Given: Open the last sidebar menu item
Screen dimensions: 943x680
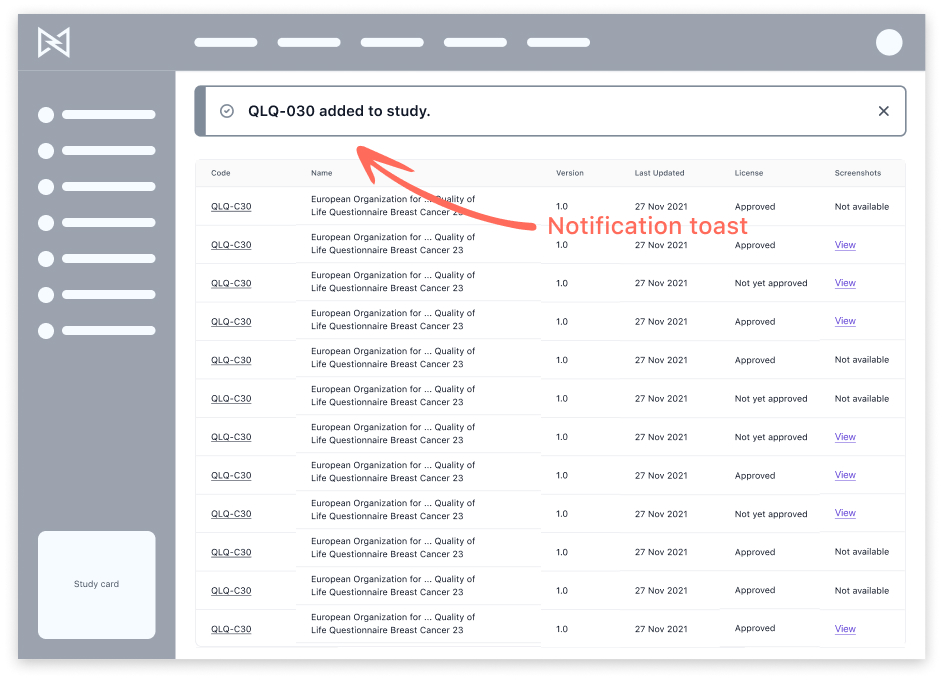Looking at the screenshot, I should pos(97,331).
